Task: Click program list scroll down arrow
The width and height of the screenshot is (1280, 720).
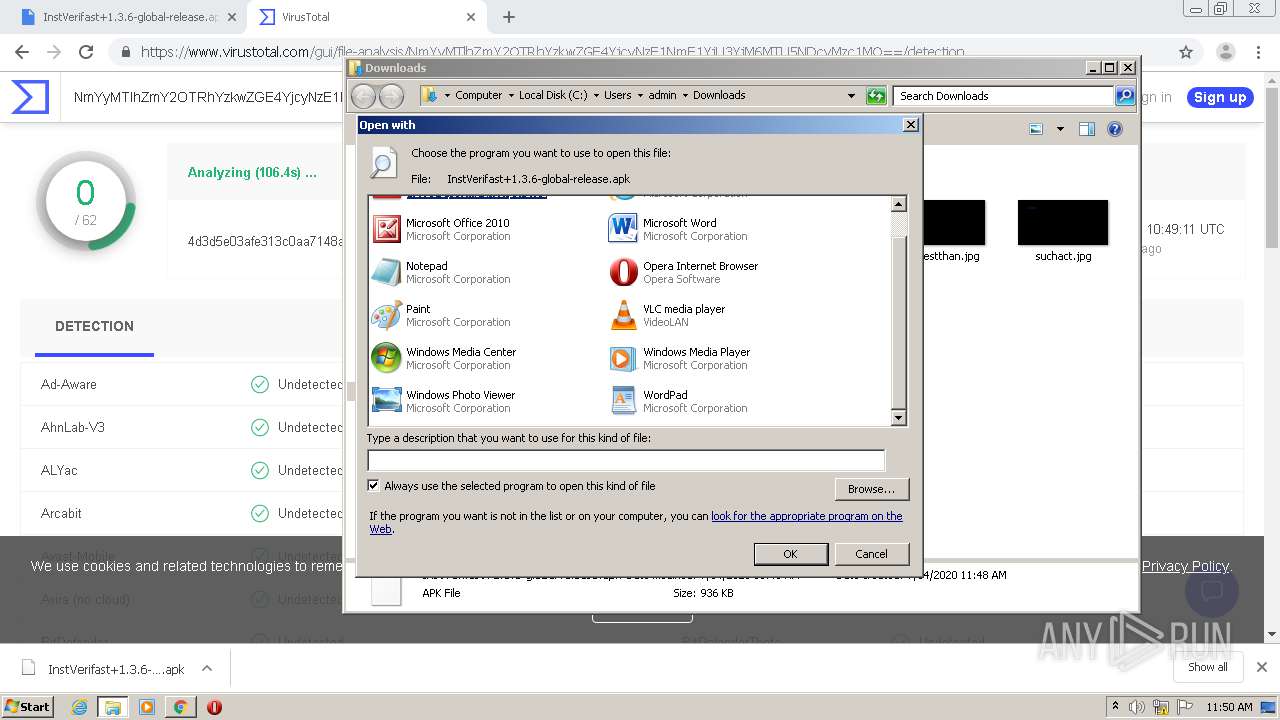Action: tap(898, 418)
